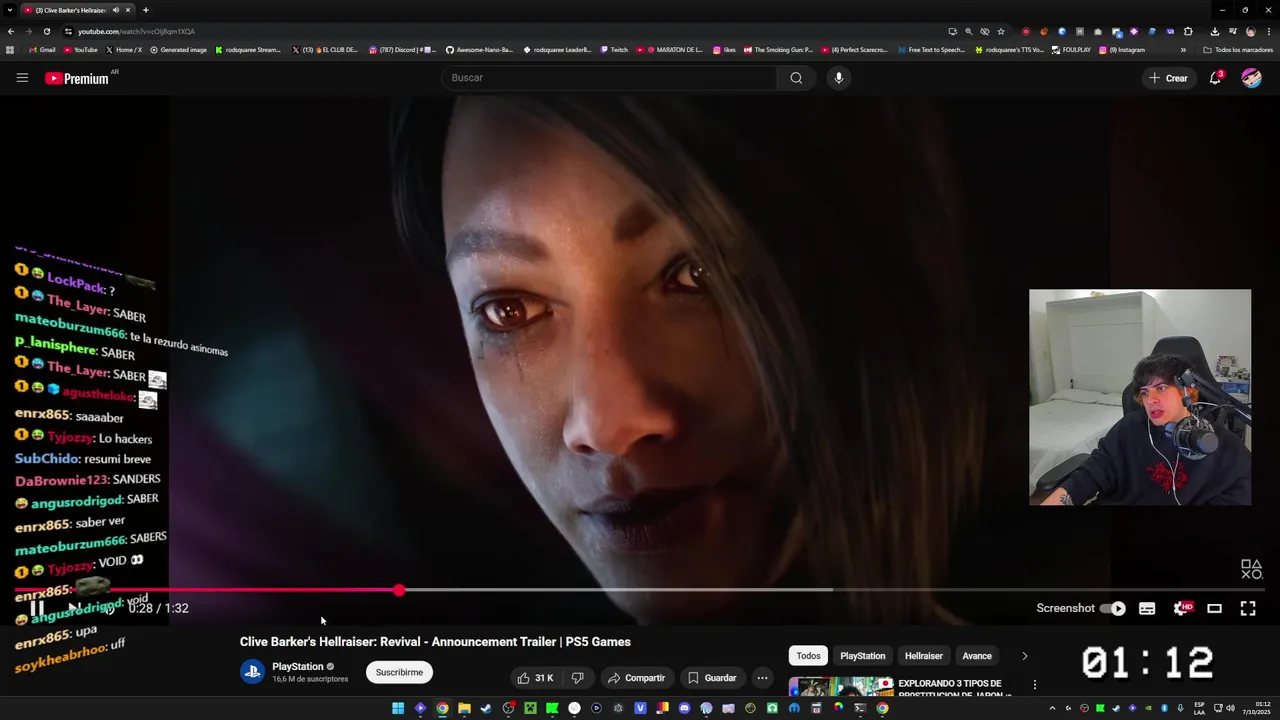
Task: Click the Screenshot button on player
Action: (x=1066, y=608)
